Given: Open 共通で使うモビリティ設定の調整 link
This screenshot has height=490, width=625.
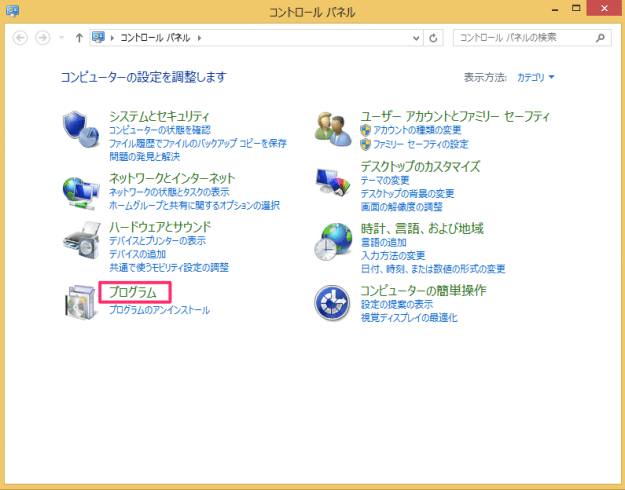Looking at the screenshot, I should [x=169, y=267].
